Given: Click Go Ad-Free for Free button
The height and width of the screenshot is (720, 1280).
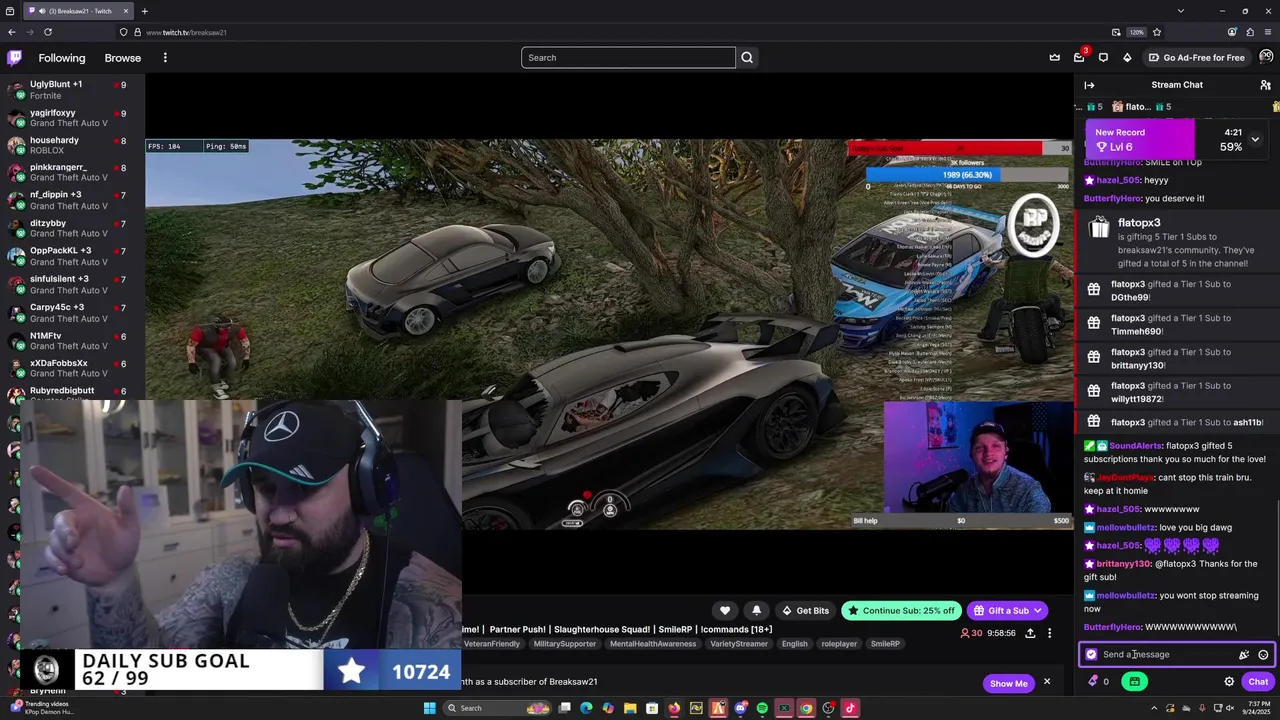Looking at the screenshot, I should click(1196, 58).
